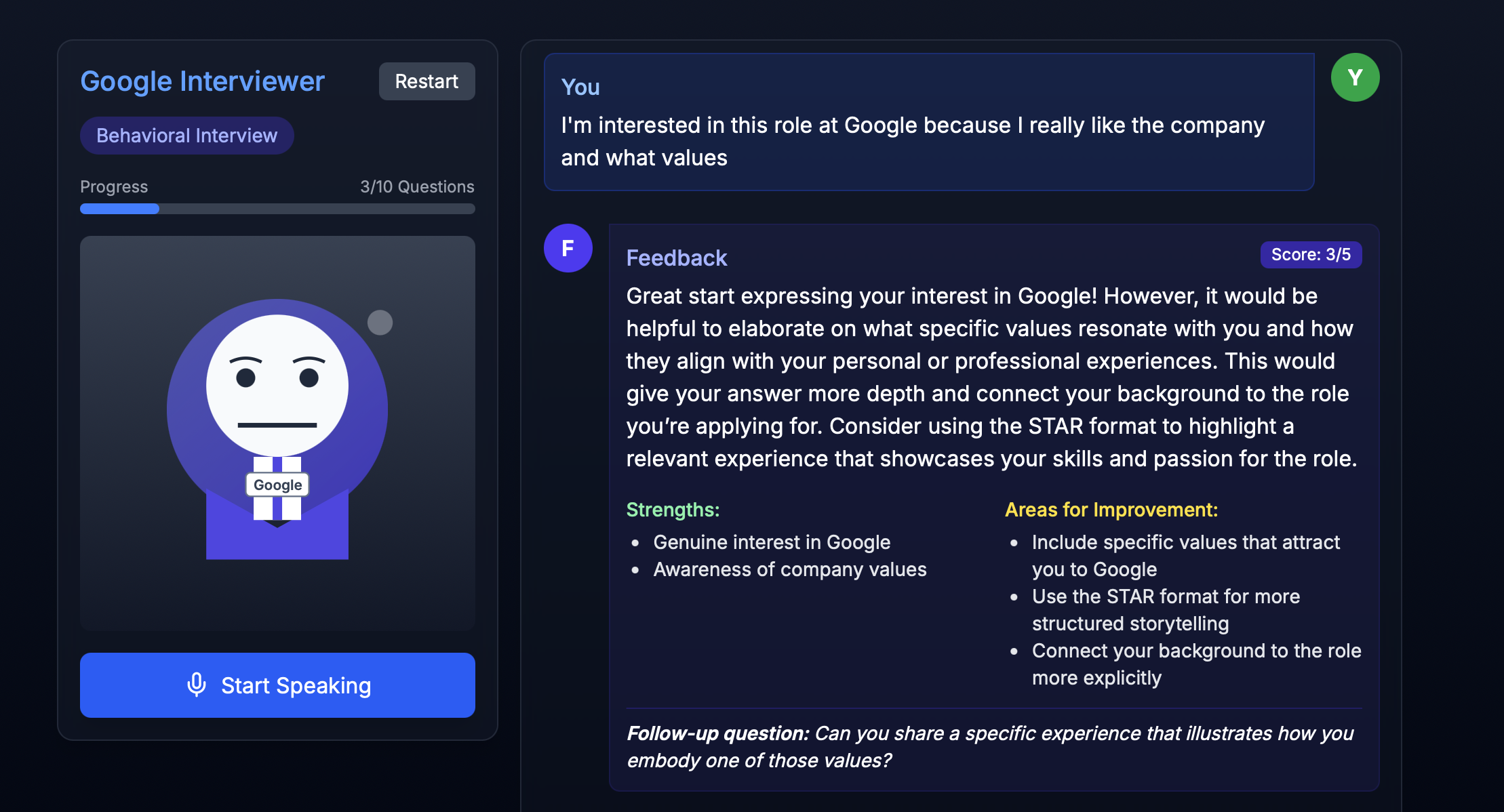
Task: Click your message bubble labeled You
Action: coord(928,122)
